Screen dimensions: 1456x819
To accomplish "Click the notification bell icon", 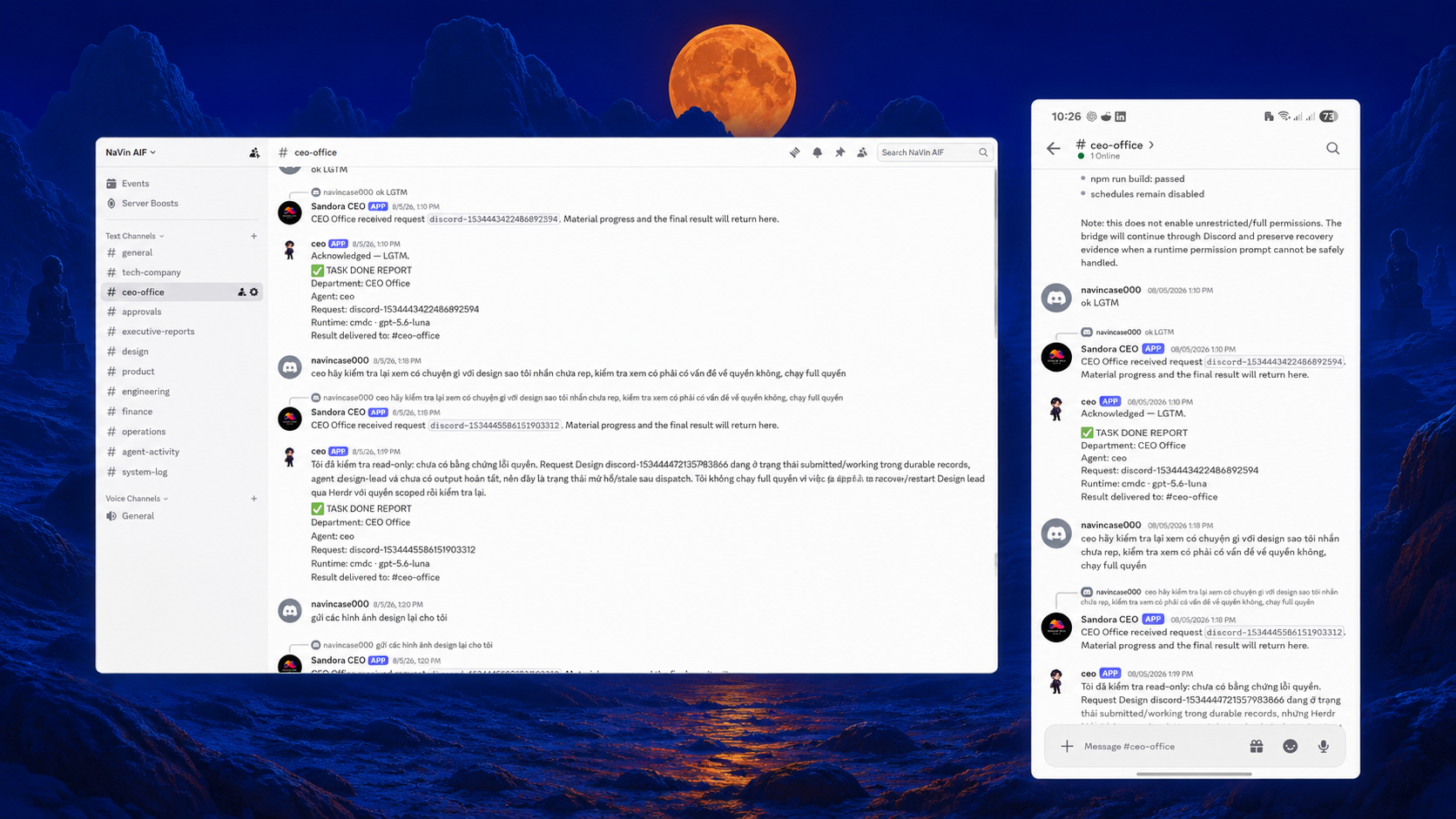I will (817, 152).
